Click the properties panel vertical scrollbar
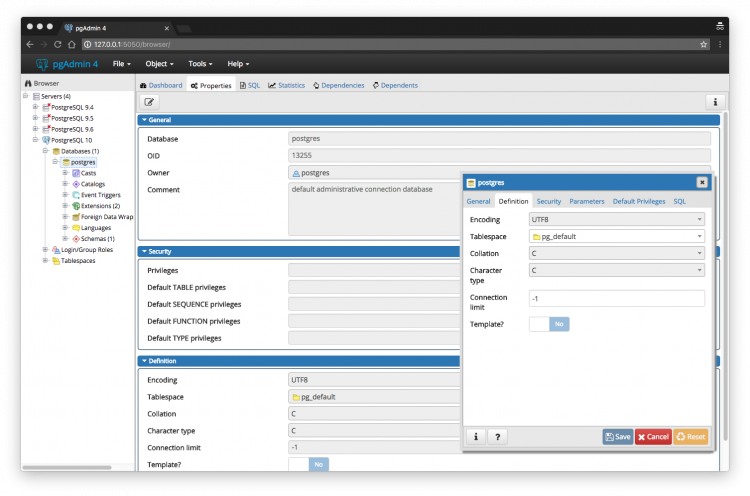This screenshot has height=496, width=750. point(726,276)
